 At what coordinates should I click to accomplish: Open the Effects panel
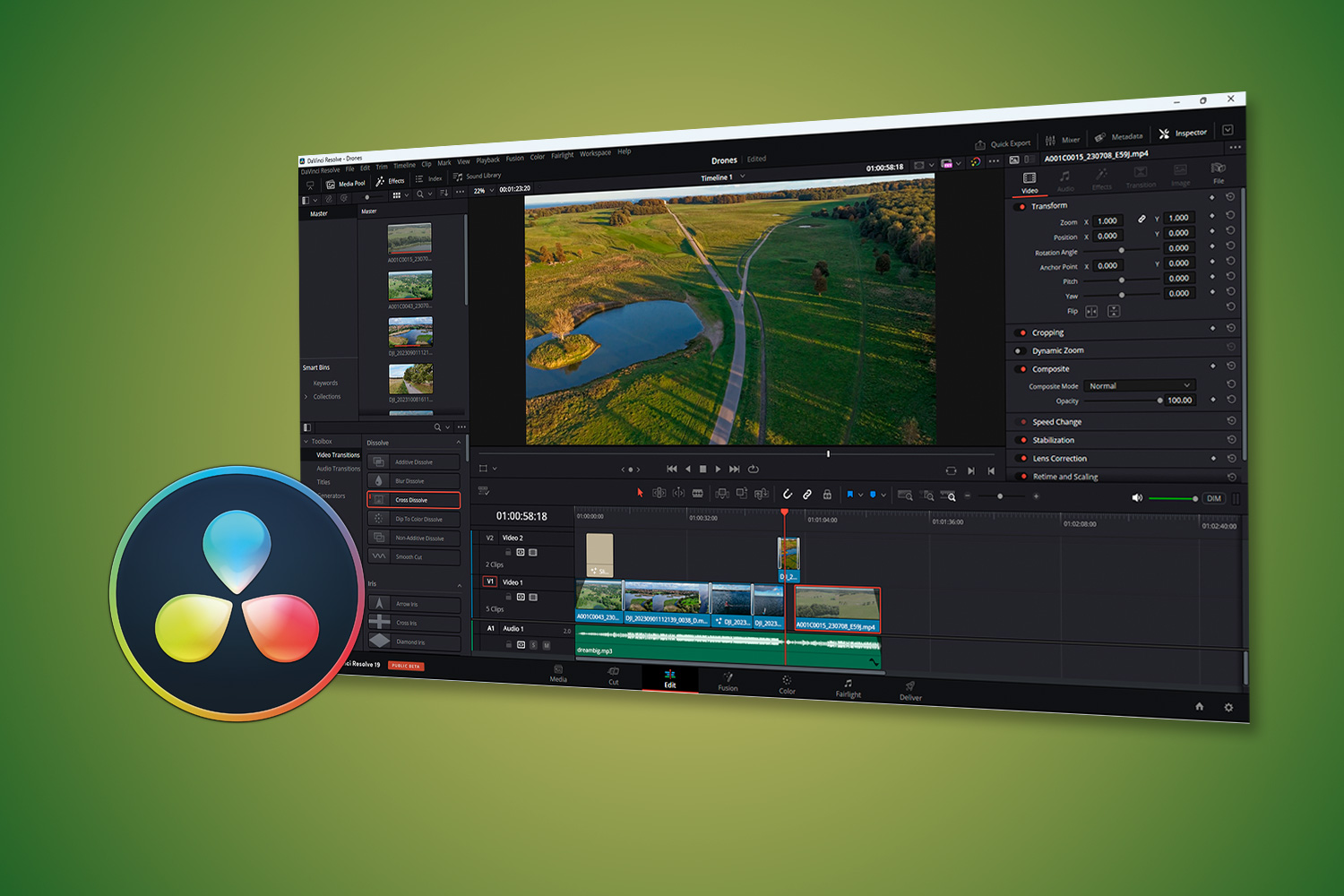click(394, 180)
